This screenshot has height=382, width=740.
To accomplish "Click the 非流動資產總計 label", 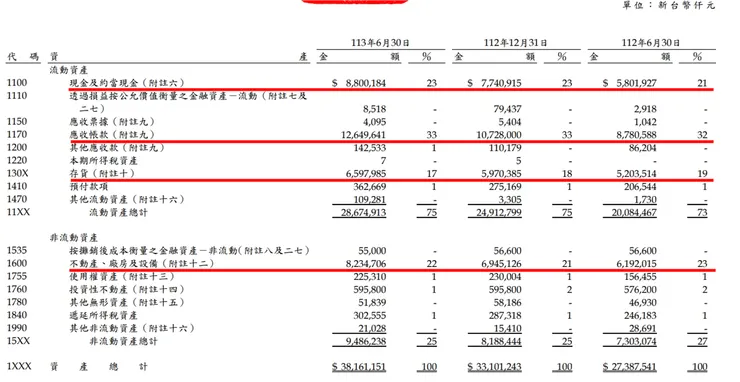I will [124, 341].
